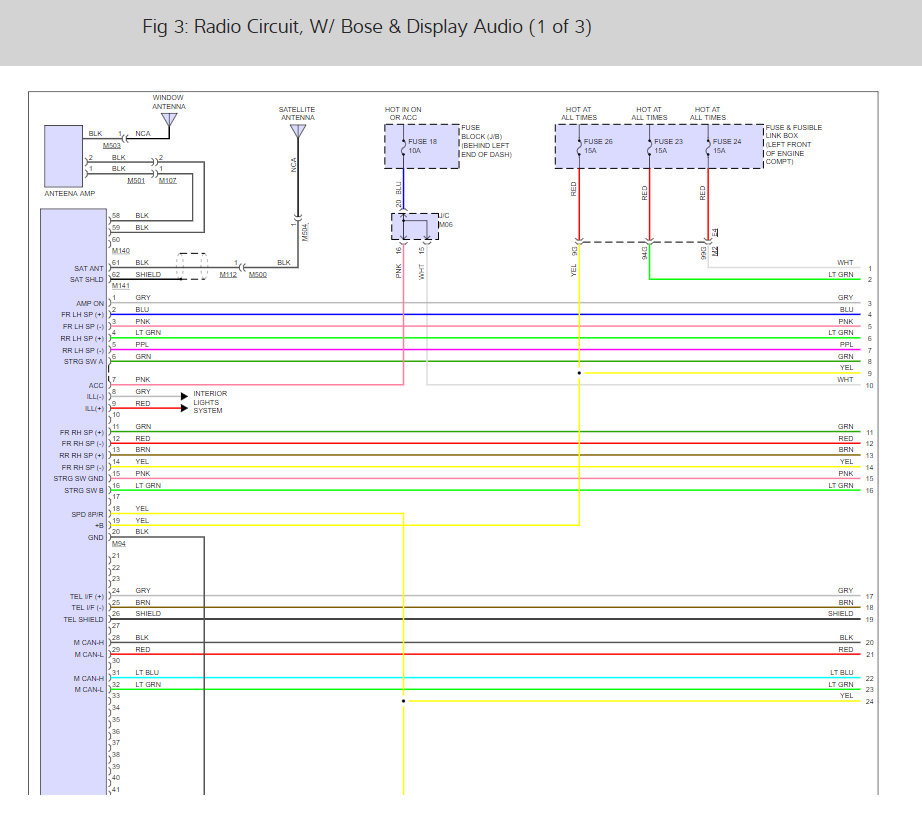Open the M112 connector link
This screenshot has width=922, height=825.
click(229, 275)
